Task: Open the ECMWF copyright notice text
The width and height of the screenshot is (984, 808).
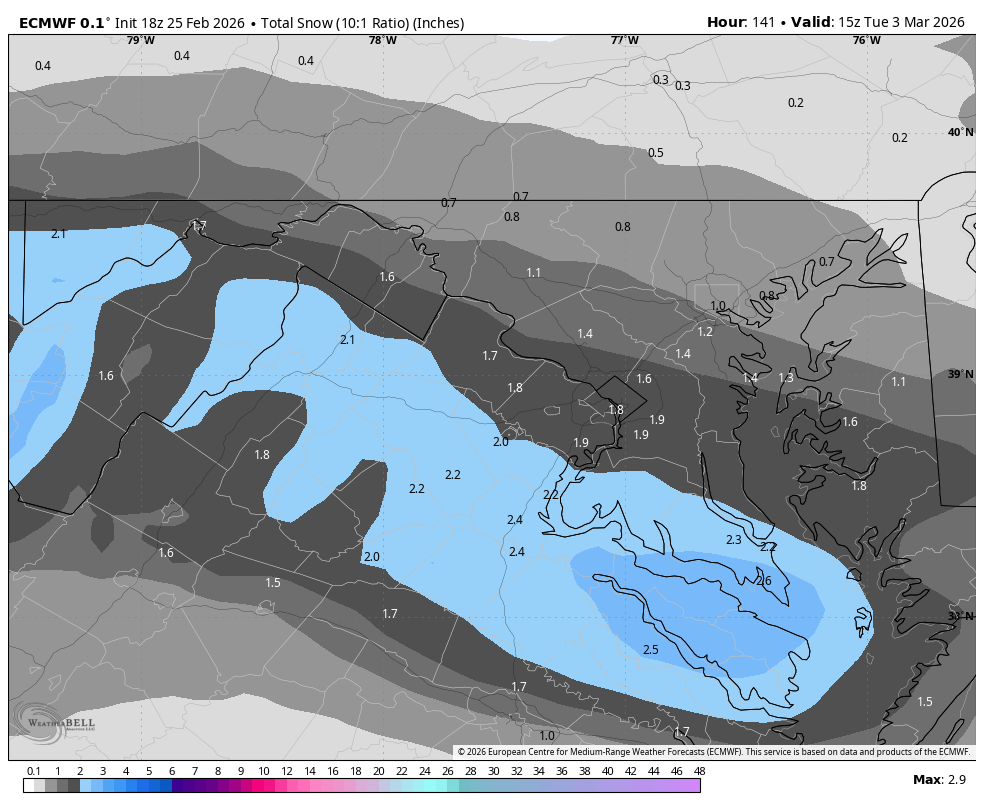Action: (714, 752)
